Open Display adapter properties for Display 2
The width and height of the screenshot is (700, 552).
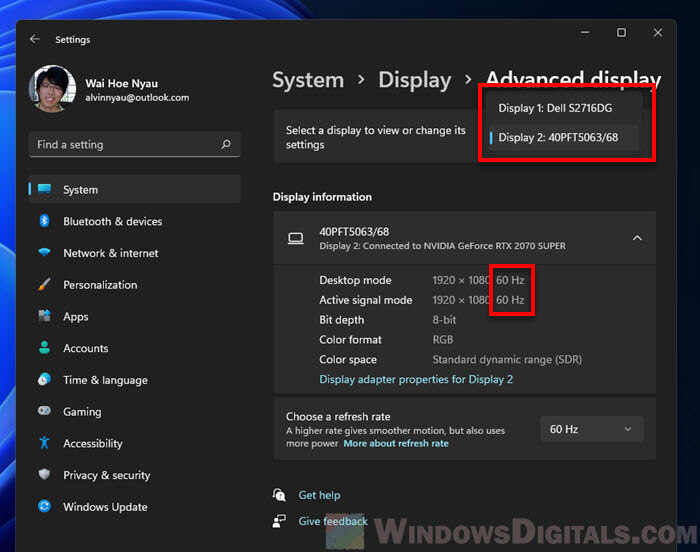pos(416,379)
